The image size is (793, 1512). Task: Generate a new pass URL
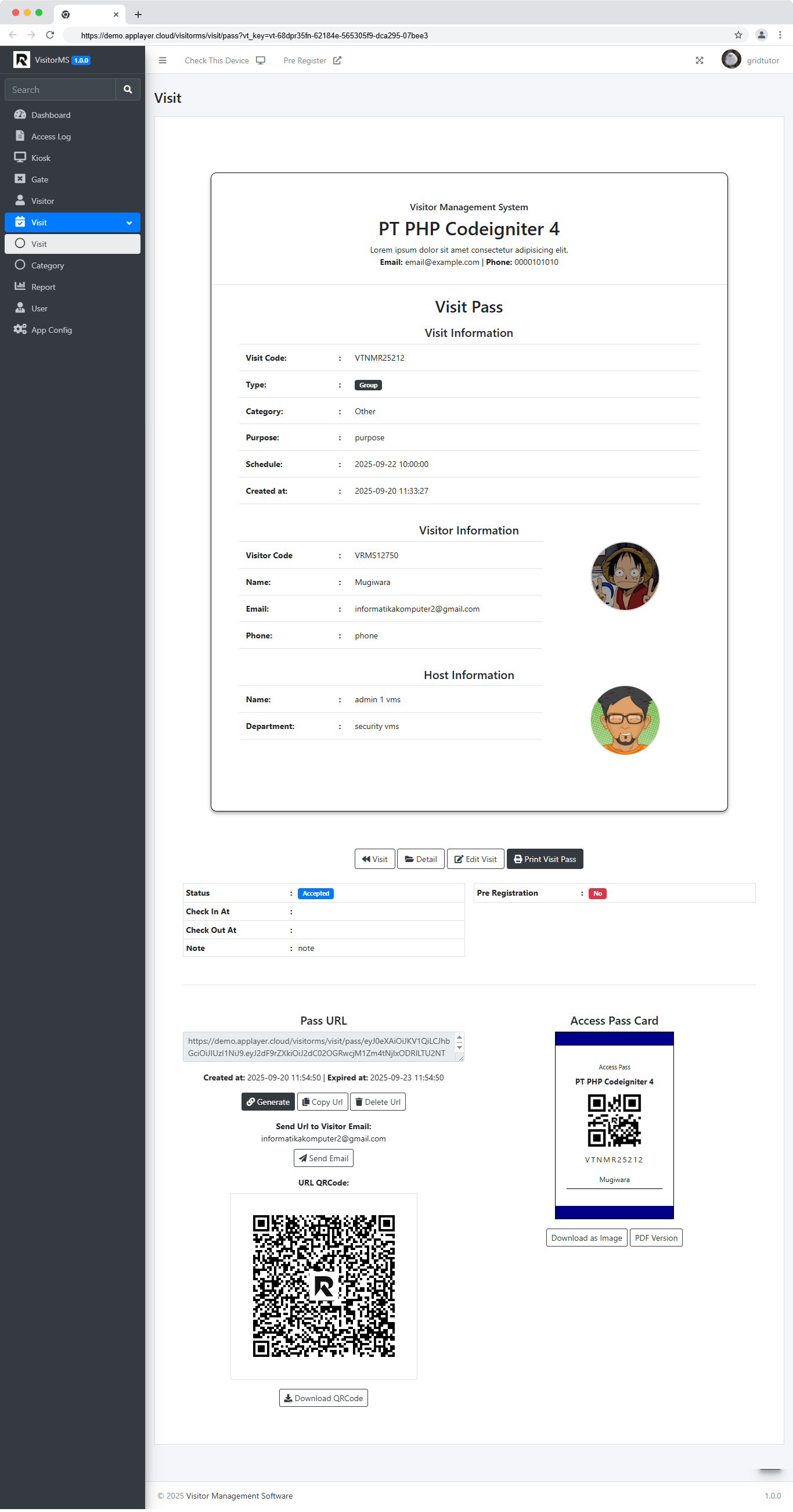(268, 1102)
